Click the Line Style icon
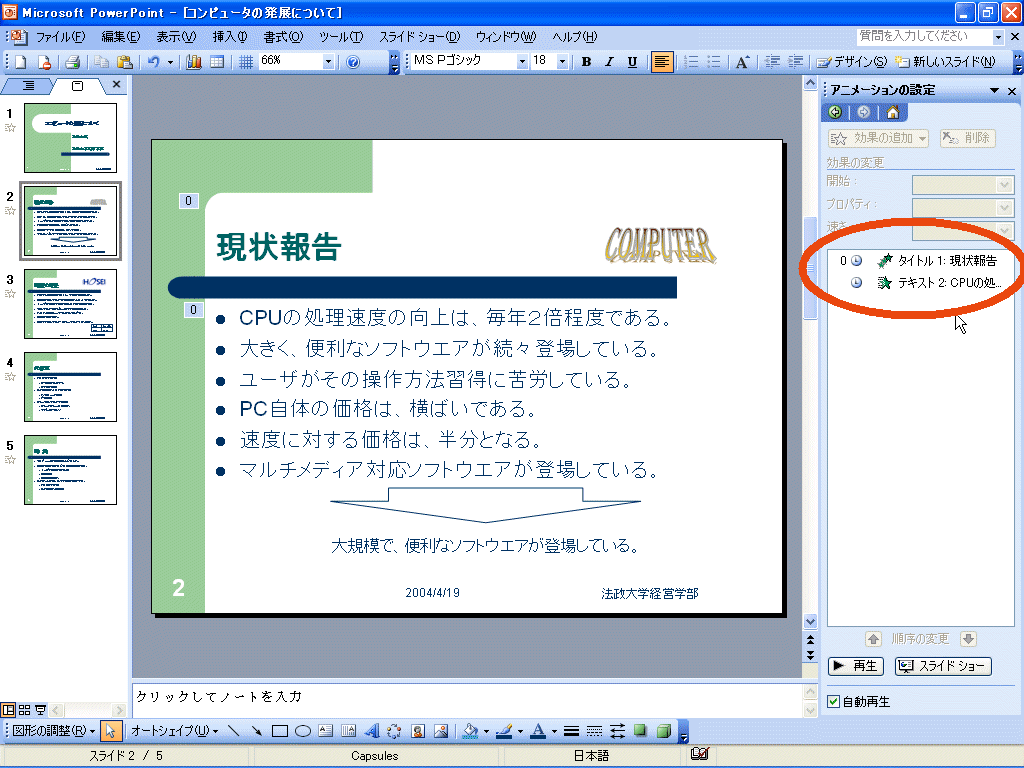Viewport: 1024px width, 768px height. (x=571, y=731)
